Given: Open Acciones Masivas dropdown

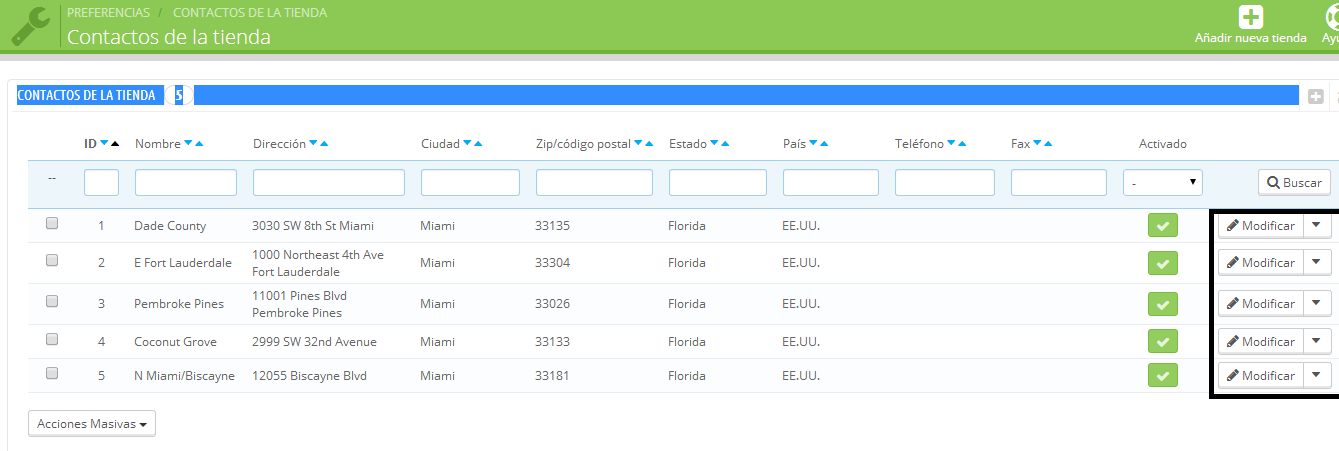Looking at the screenshot, I should pyautogui.click(x=92, y=424).
